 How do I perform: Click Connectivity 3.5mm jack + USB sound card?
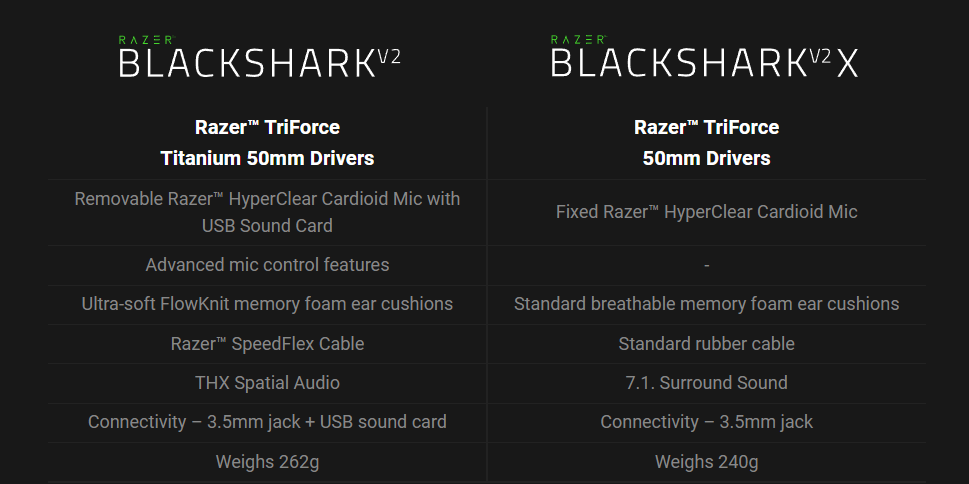point(268,422)
